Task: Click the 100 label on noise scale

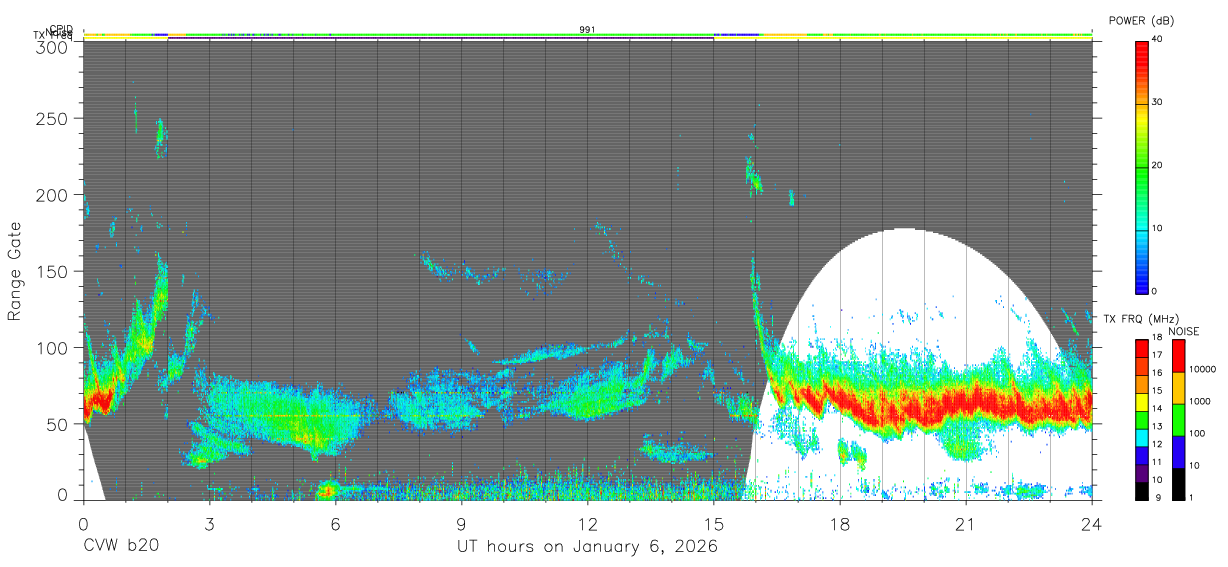Action: point(1196,433)
